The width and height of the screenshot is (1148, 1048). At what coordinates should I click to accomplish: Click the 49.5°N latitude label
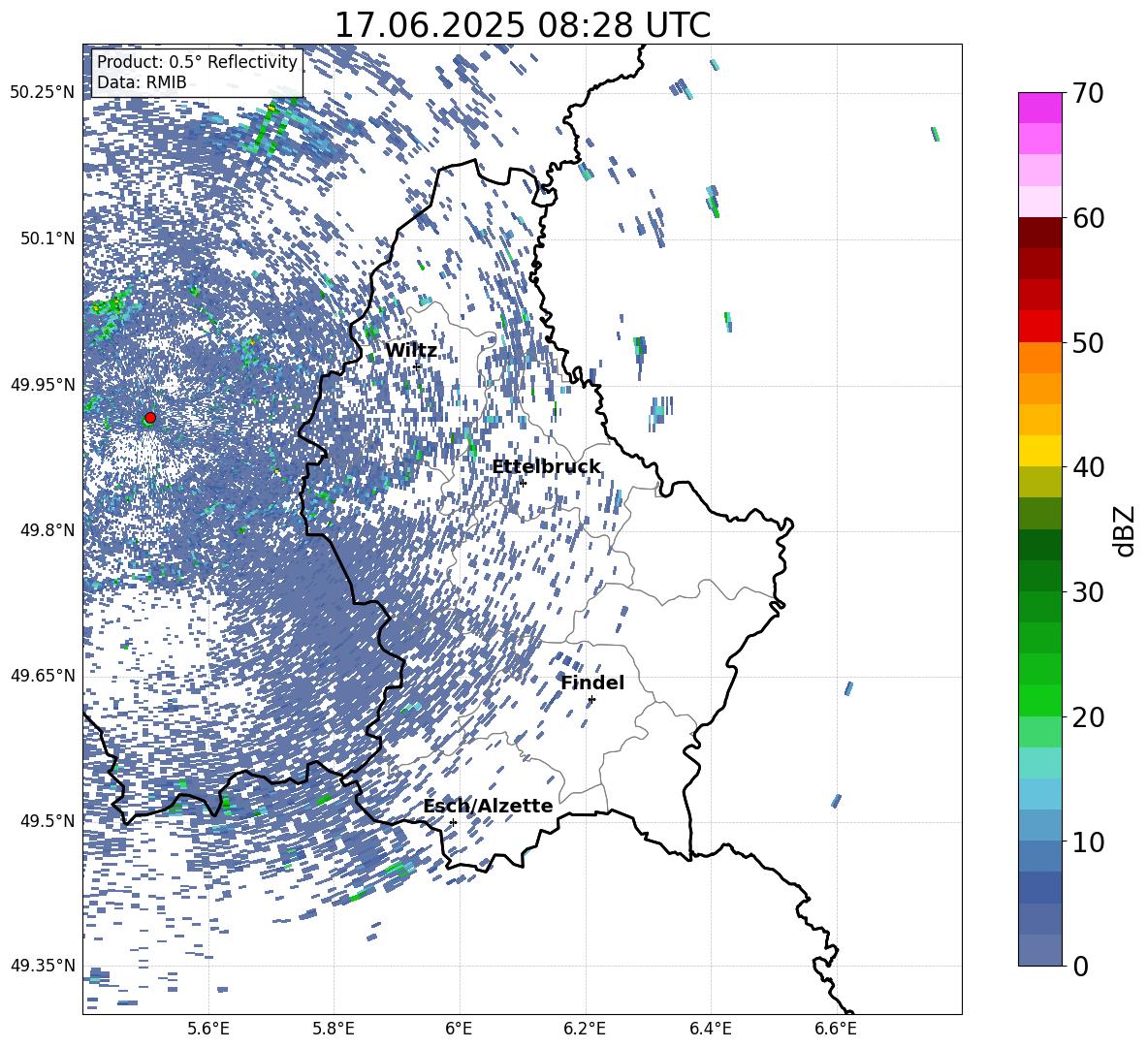tap(47, 820)
